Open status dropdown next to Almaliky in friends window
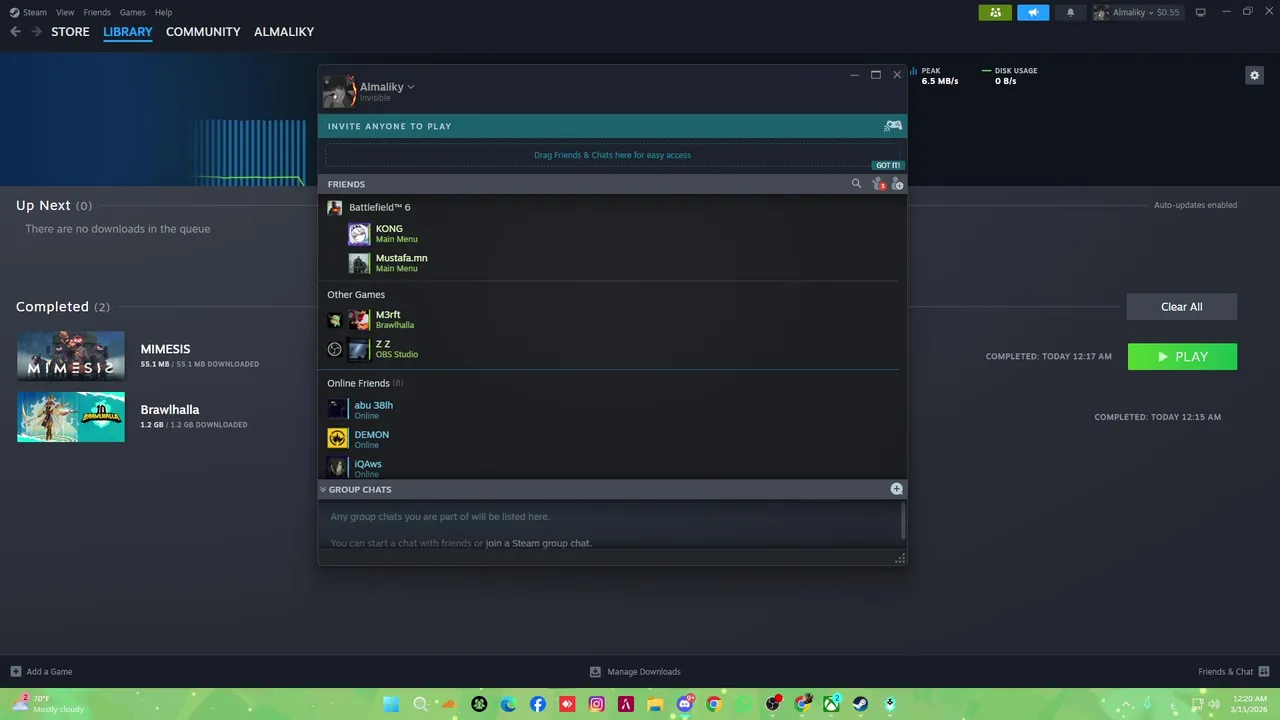The width and height of the screenshot is (1280, 720). point(411,87)
